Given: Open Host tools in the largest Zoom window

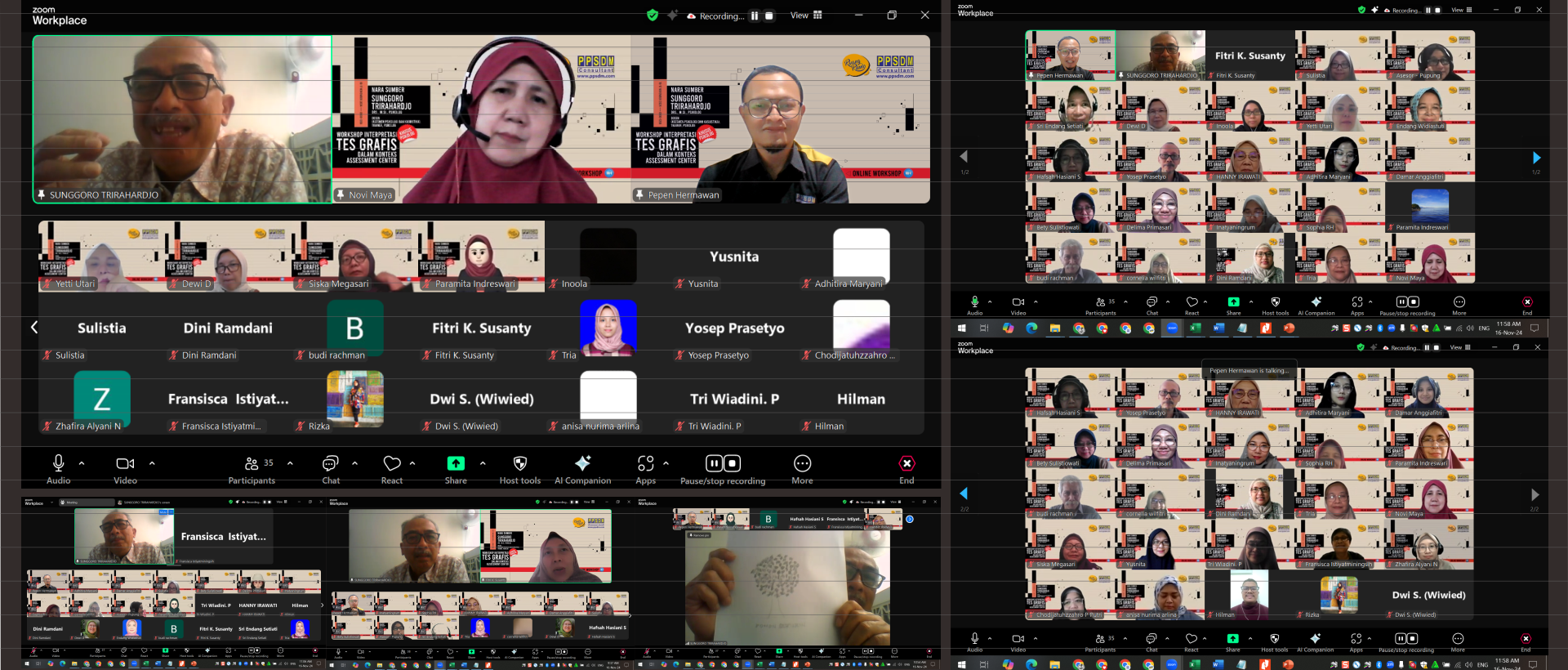Looking at the screenshot, I should 519,464.
